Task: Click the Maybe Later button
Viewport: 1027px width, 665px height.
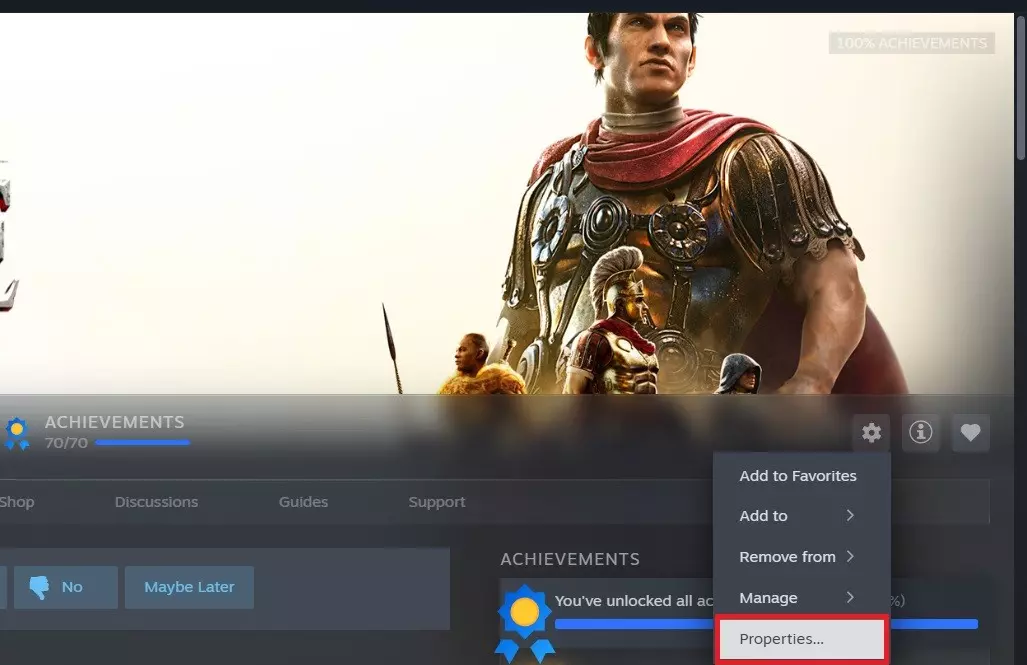Action: pos(189,587)
